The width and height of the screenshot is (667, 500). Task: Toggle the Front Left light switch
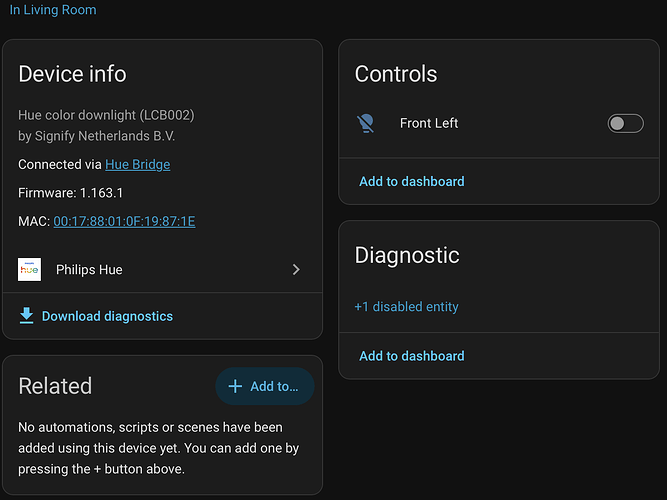(625, 123)
